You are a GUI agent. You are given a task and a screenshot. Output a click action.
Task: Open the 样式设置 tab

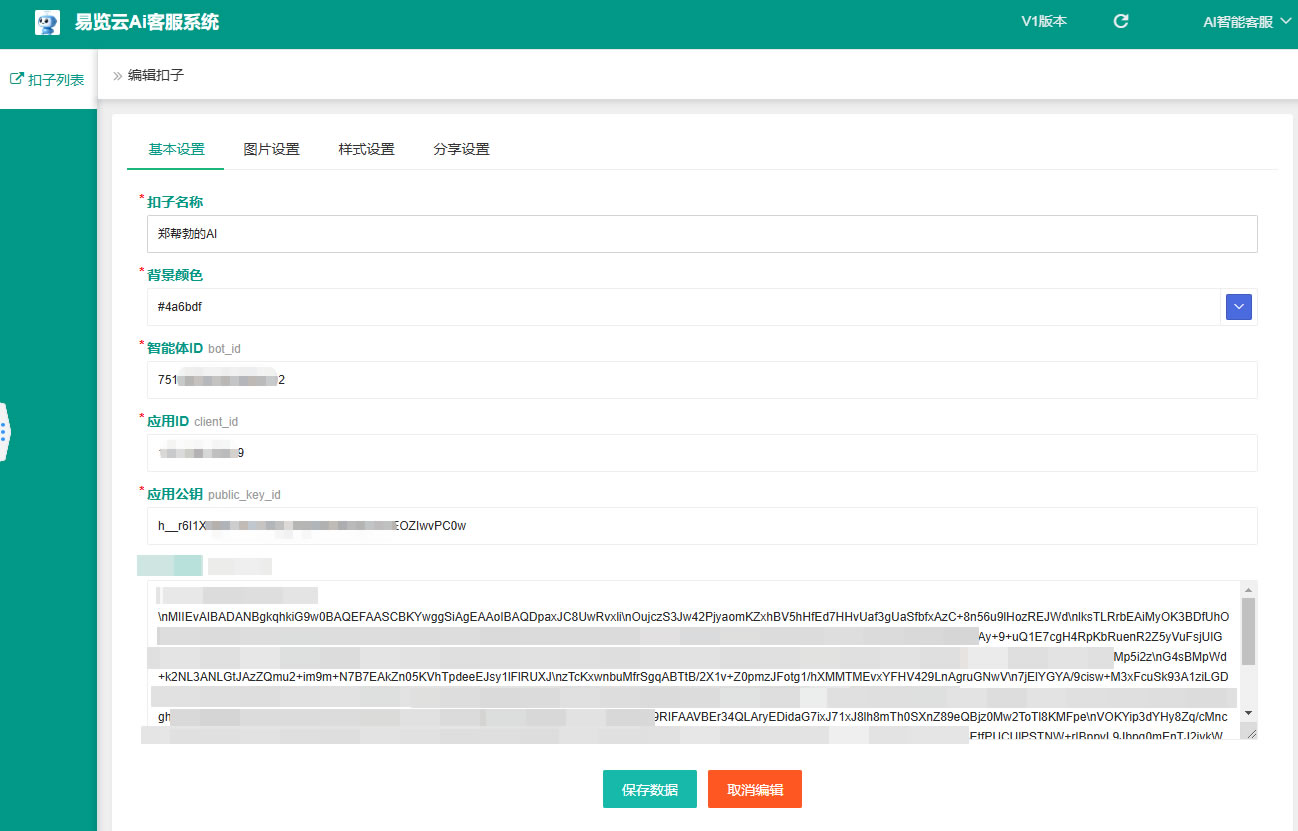coord(366,149)
